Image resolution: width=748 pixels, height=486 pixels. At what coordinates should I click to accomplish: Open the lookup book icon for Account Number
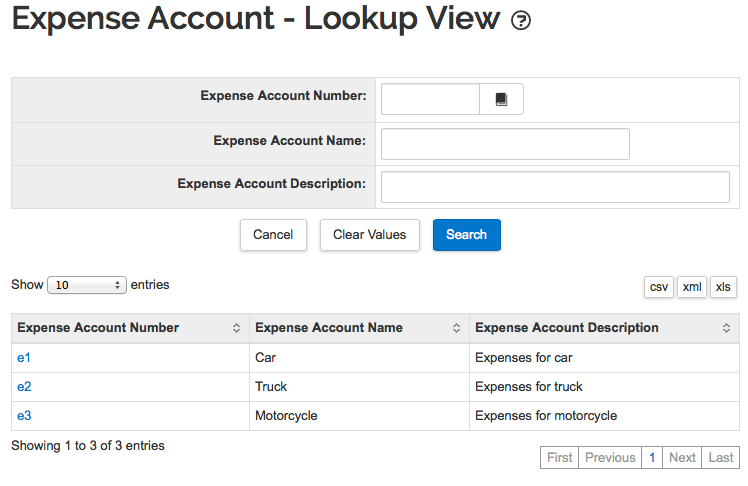click(501, 99)
